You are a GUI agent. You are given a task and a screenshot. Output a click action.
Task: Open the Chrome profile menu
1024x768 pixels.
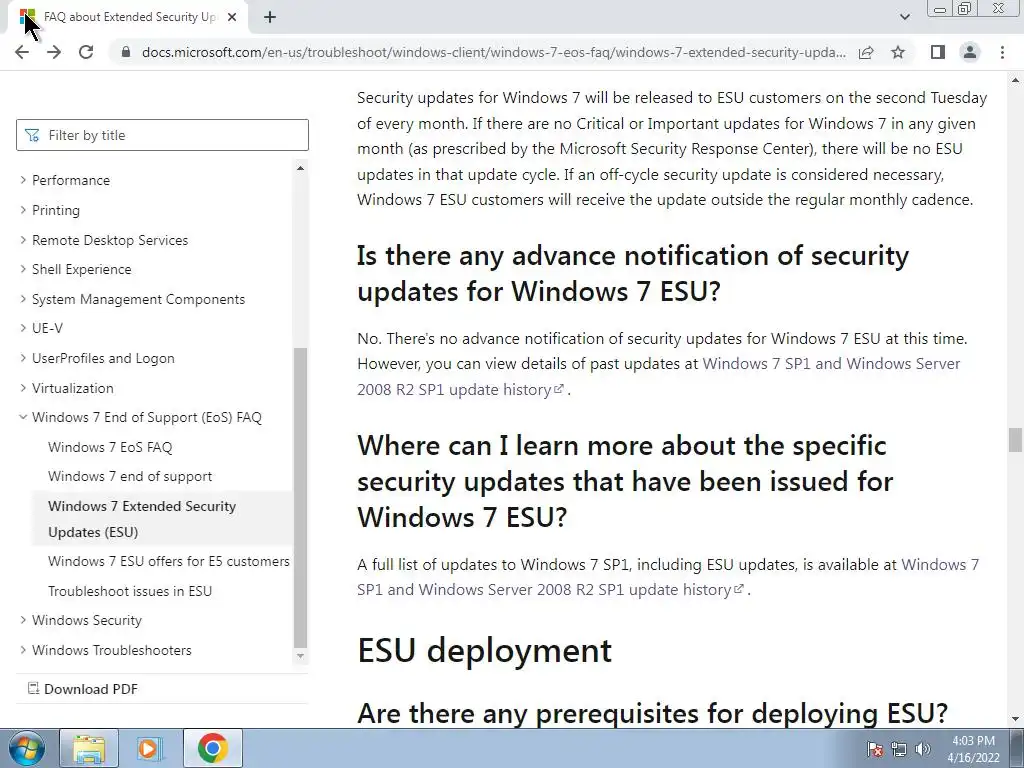pyautogui.click(x=970, y=52)
